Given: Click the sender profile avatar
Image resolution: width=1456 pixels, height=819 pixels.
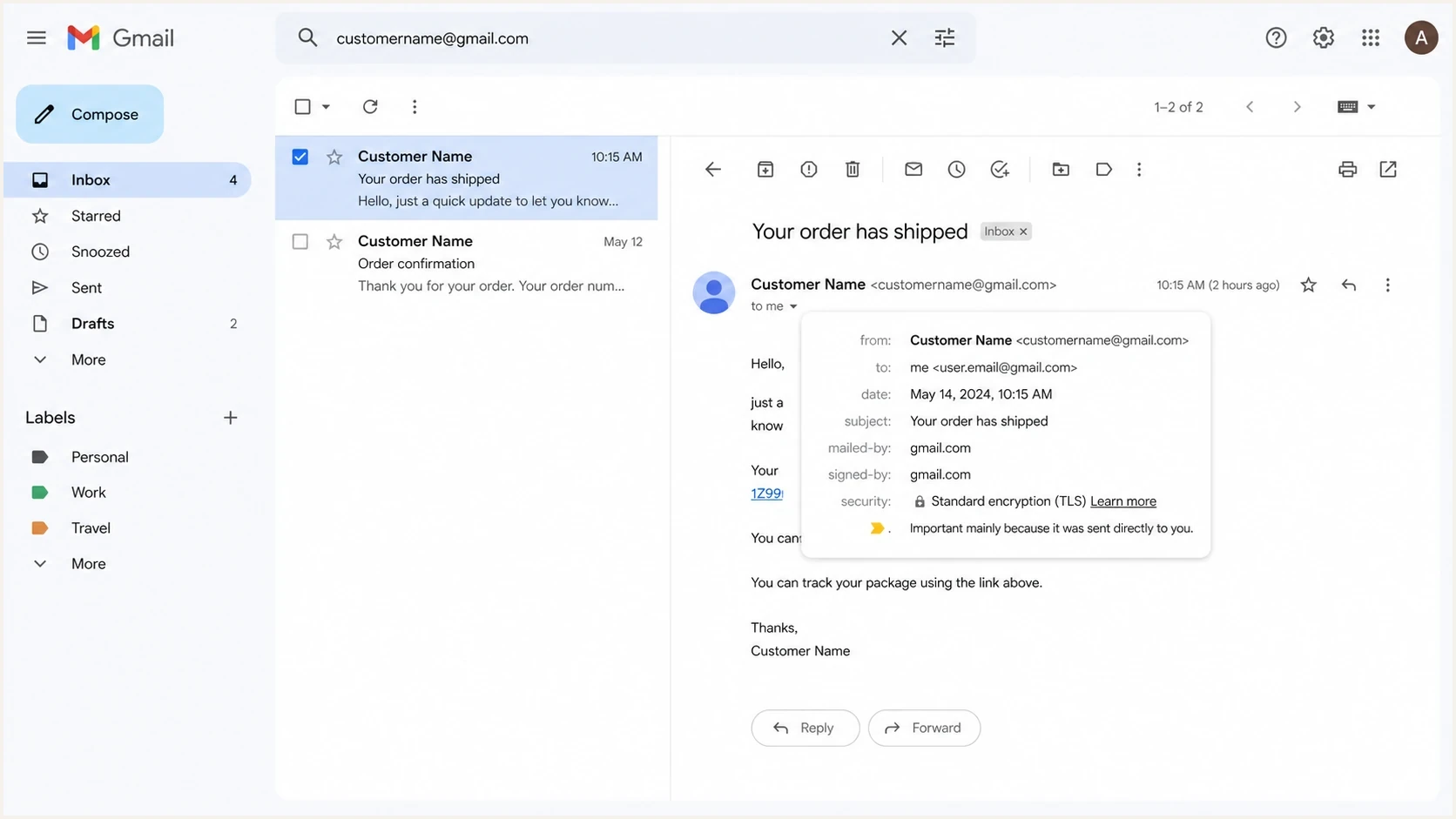Looking at the screenshot, I should [713, 292].
